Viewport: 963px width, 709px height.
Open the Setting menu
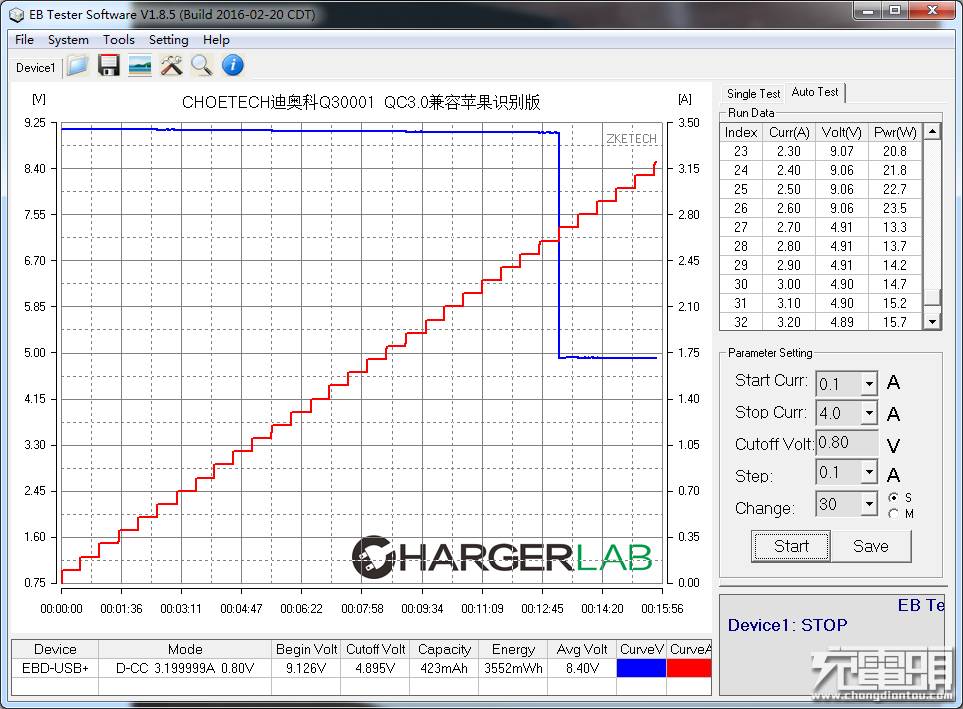pos(168,40)
